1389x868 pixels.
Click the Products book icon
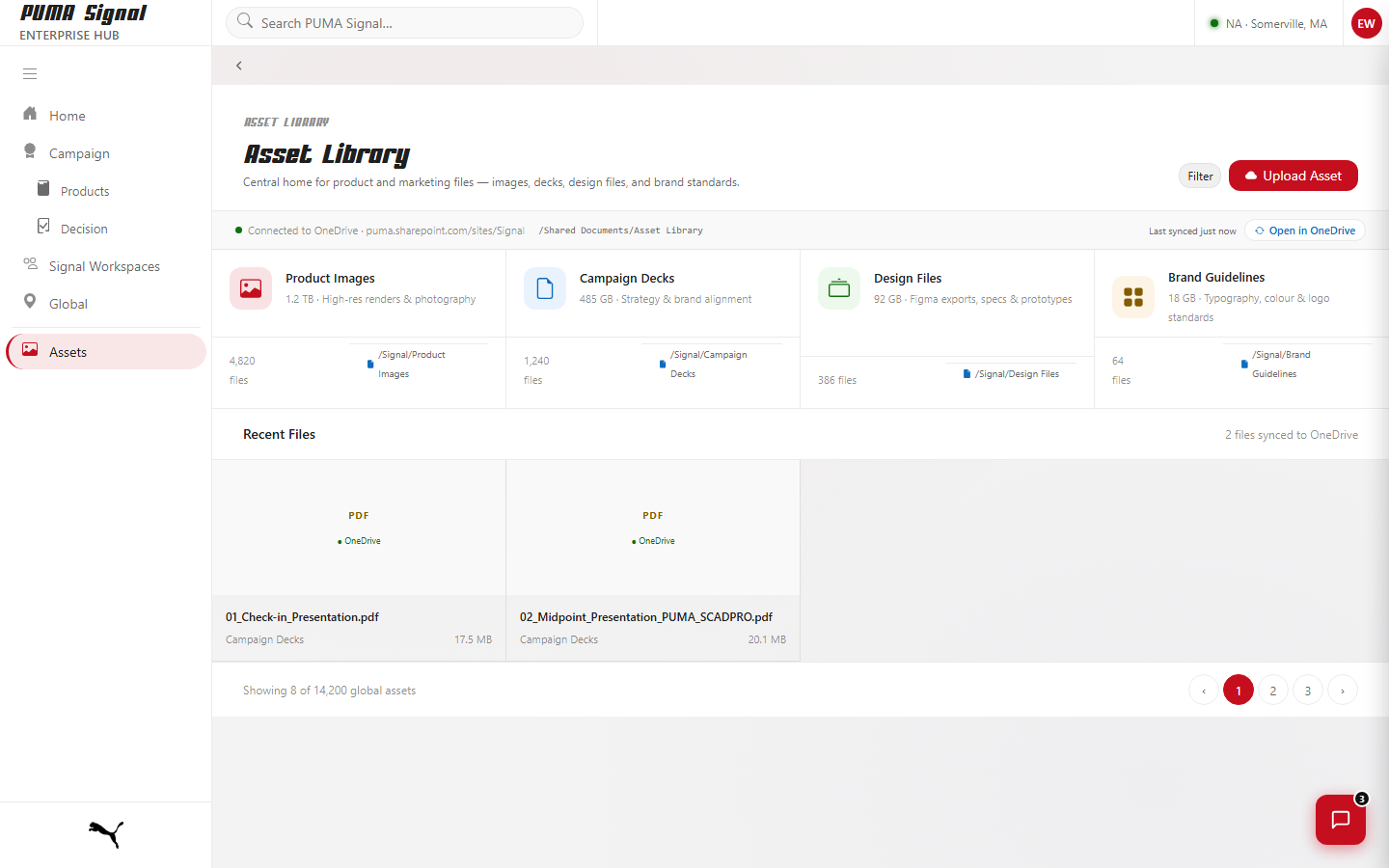(x=43, y=188)
